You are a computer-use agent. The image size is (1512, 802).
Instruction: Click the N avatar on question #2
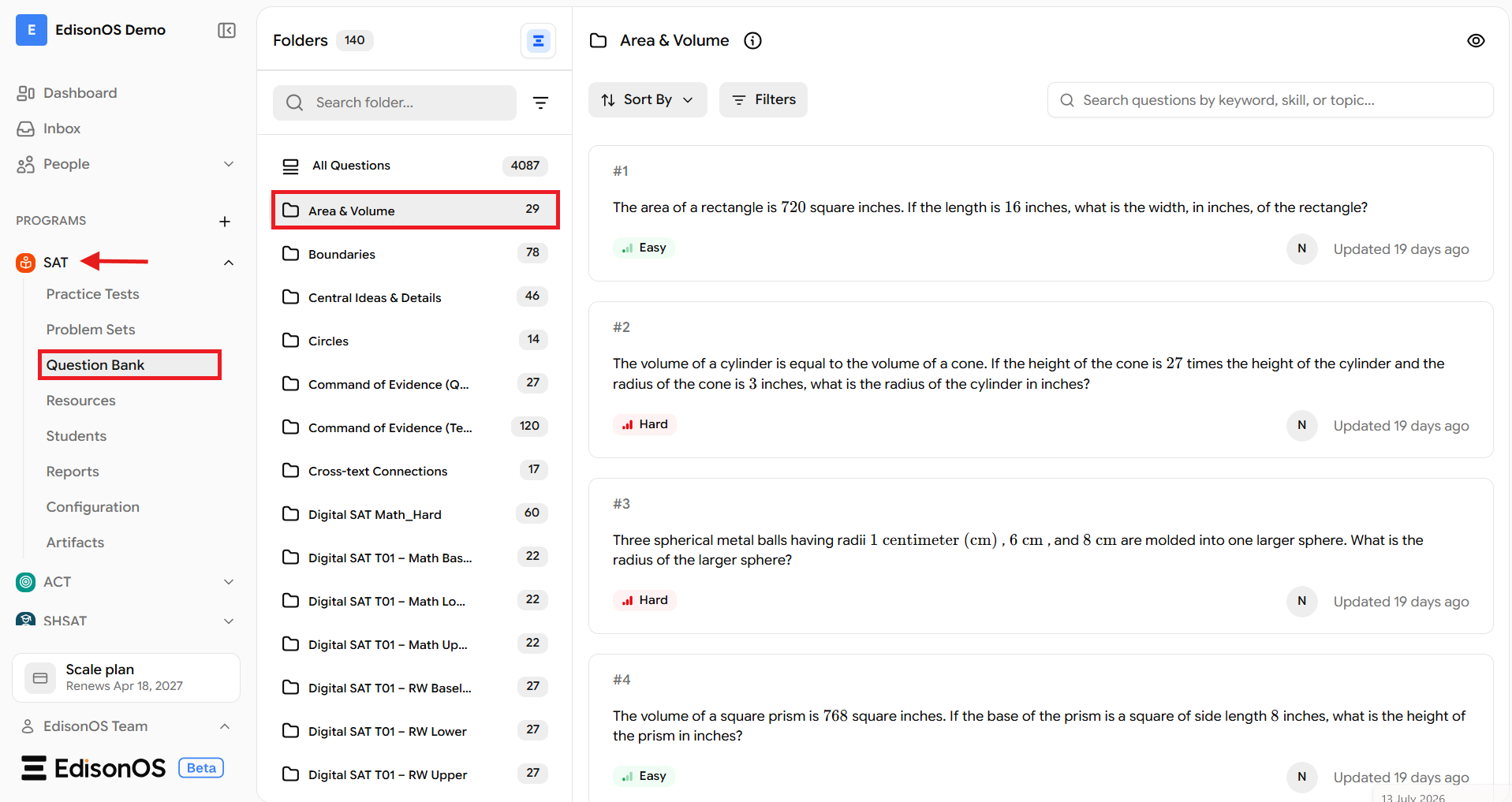tap(1302, 425)
